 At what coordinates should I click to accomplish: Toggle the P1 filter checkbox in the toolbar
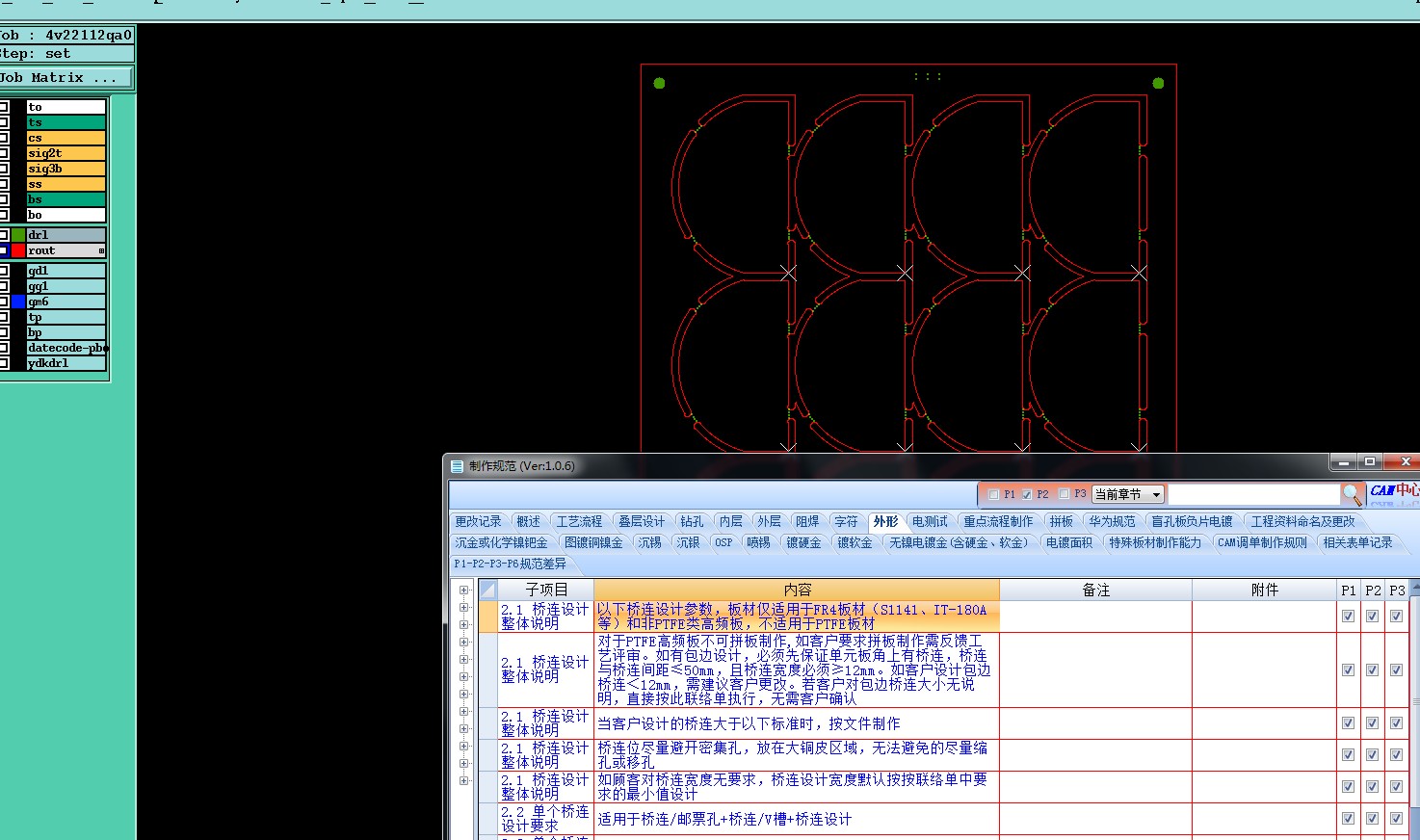tap(993, 494)
